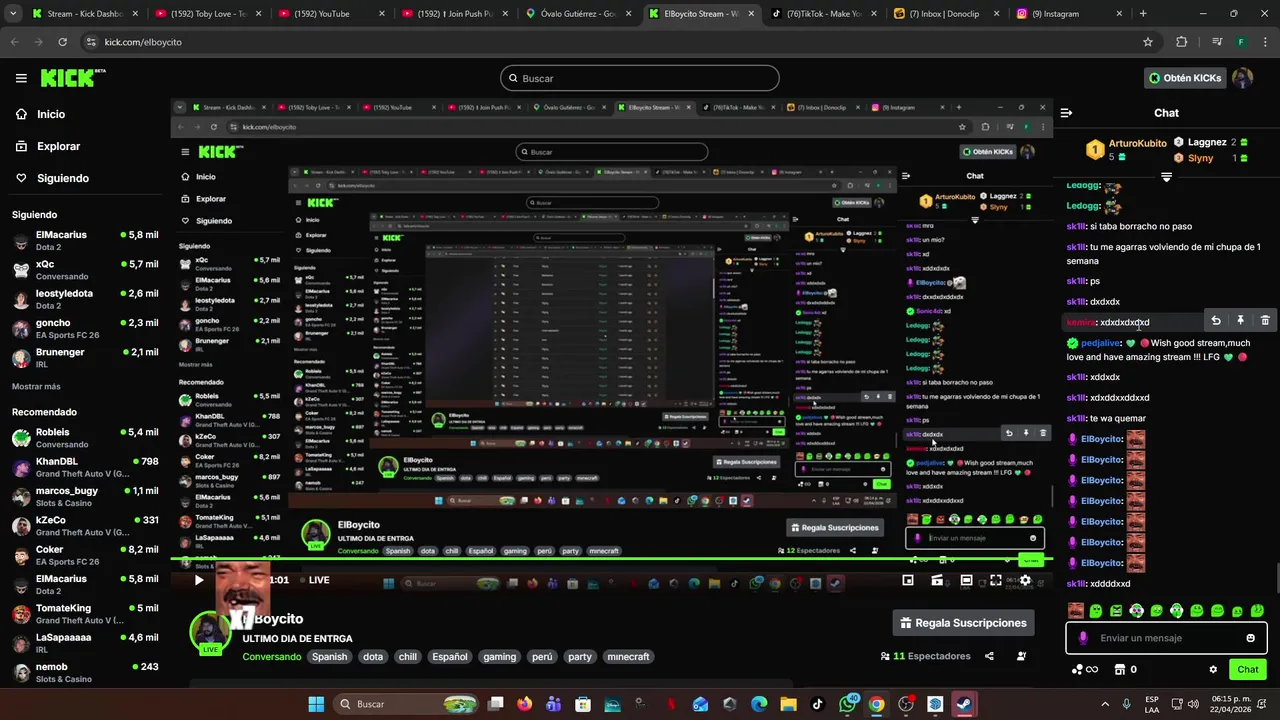Send message with green Chat button
Viewport: 1280px width, 720px height.
pos(1248,669)
